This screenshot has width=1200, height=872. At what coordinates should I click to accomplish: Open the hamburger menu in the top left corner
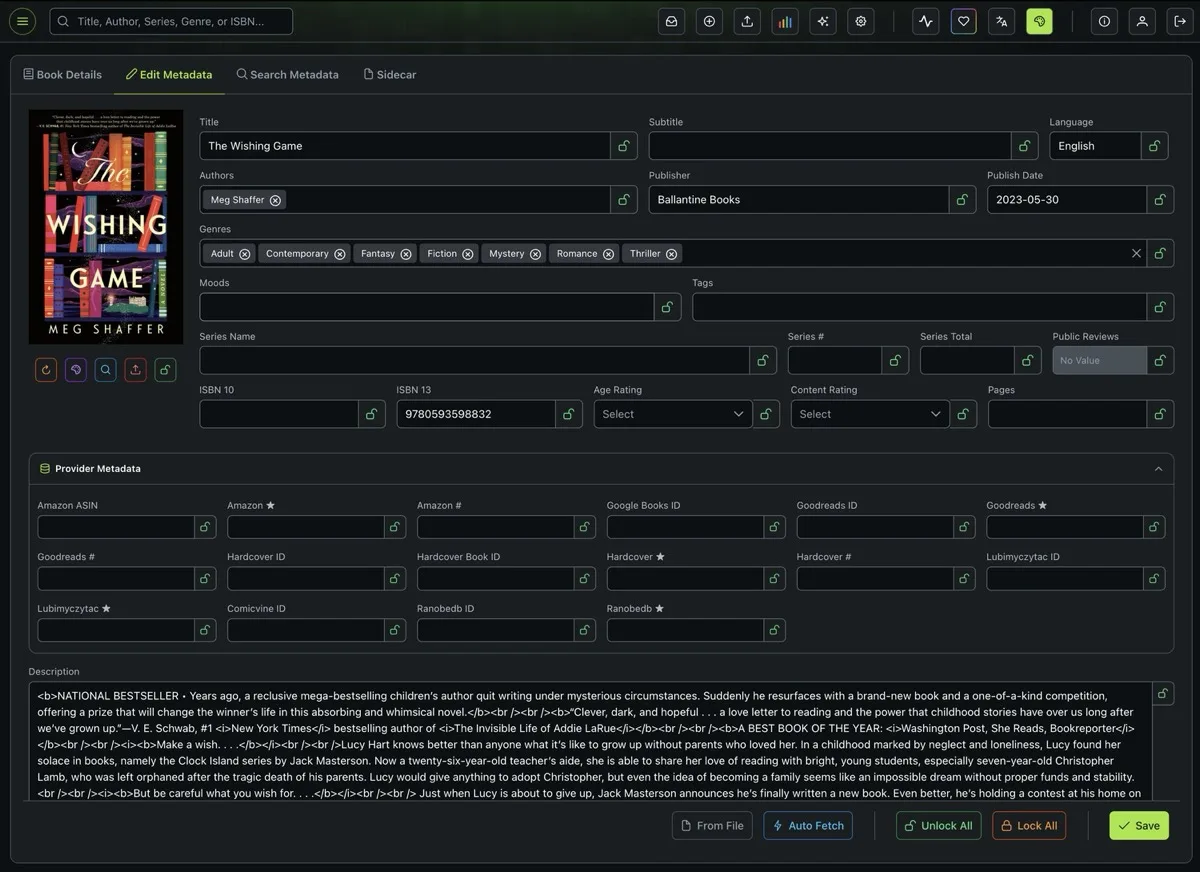pyautogui.click(x=22, y=21)
